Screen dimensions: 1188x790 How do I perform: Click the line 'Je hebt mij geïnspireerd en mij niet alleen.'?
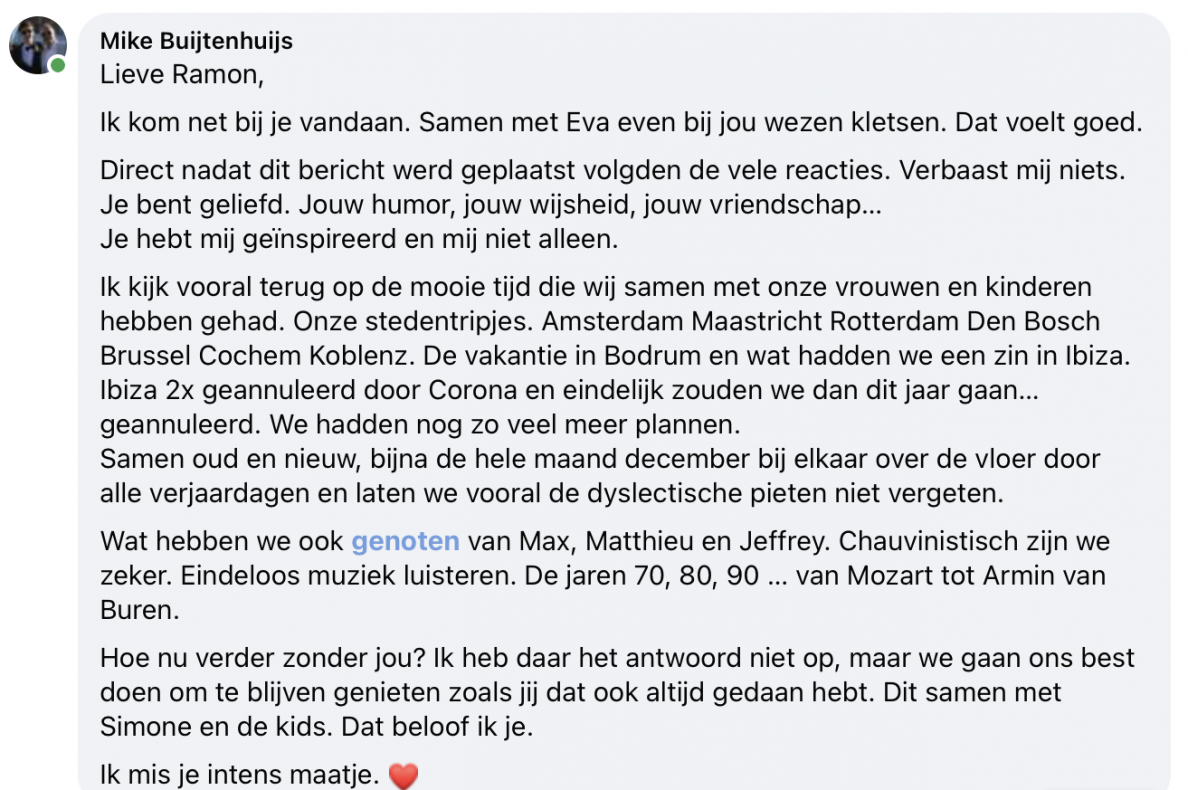pos(359,239)
